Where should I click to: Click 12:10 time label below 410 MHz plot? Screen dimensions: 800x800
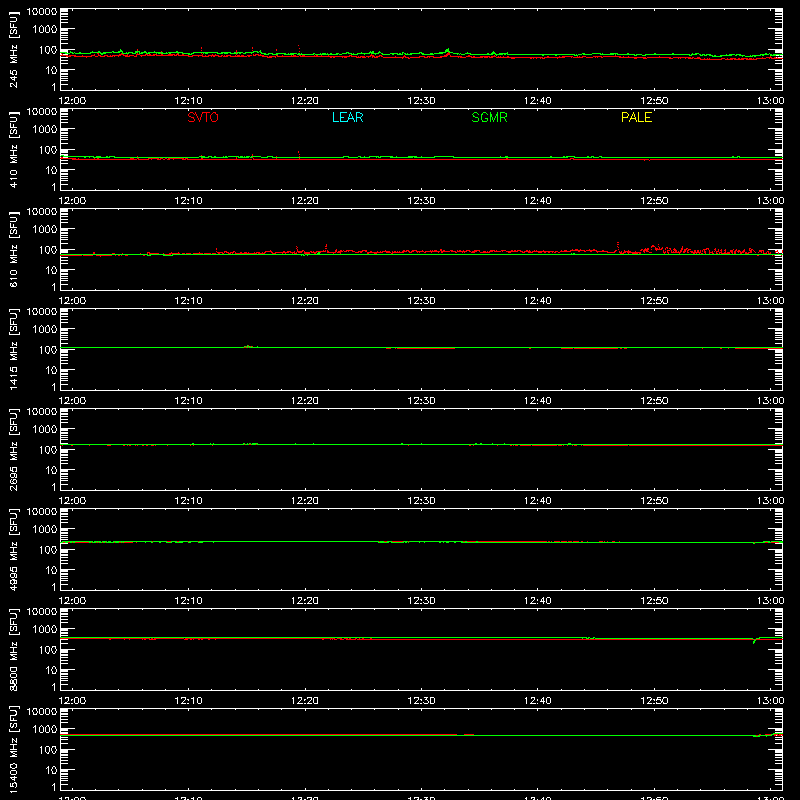pos(188,201)
